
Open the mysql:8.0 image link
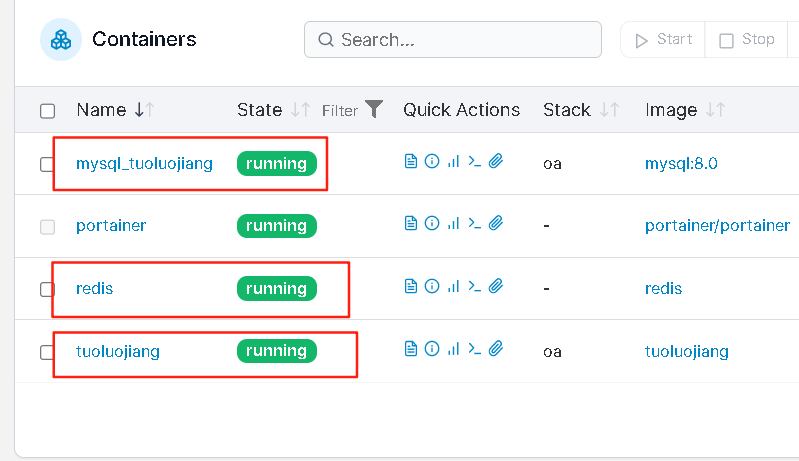681,164
